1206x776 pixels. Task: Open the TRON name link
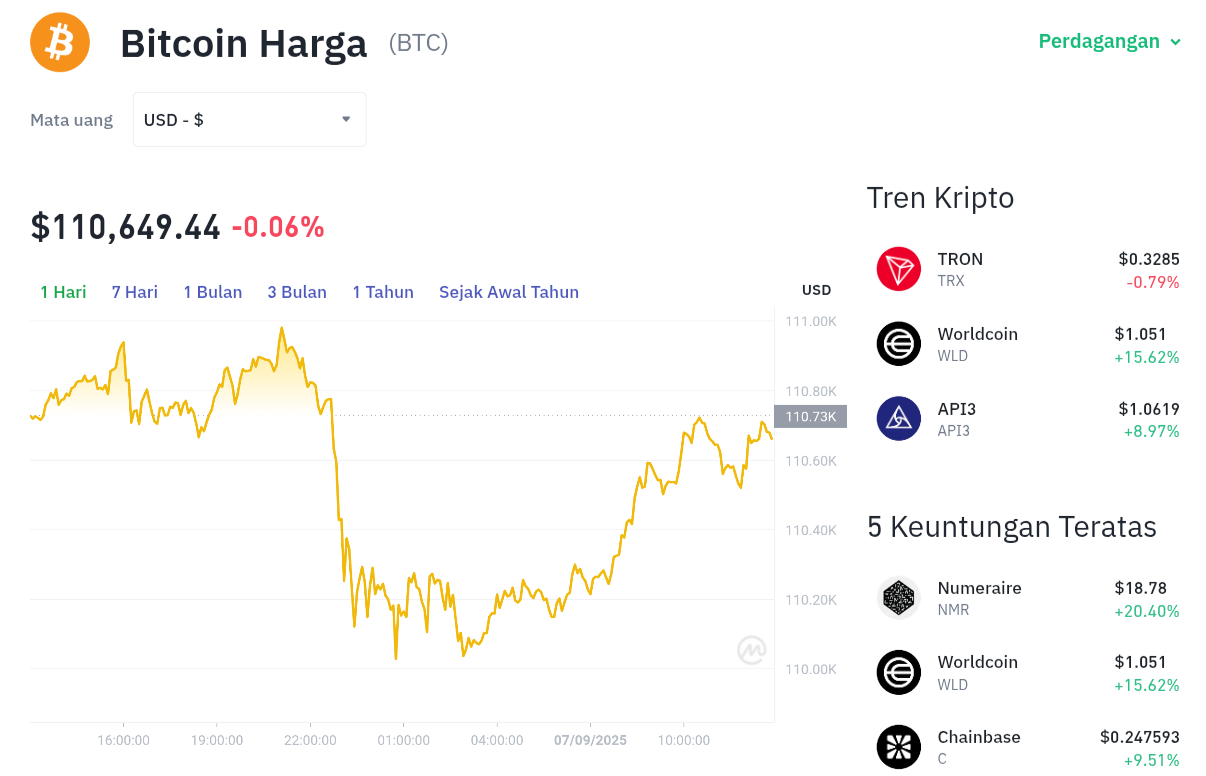pyautogui.click(x=960, y=259)
